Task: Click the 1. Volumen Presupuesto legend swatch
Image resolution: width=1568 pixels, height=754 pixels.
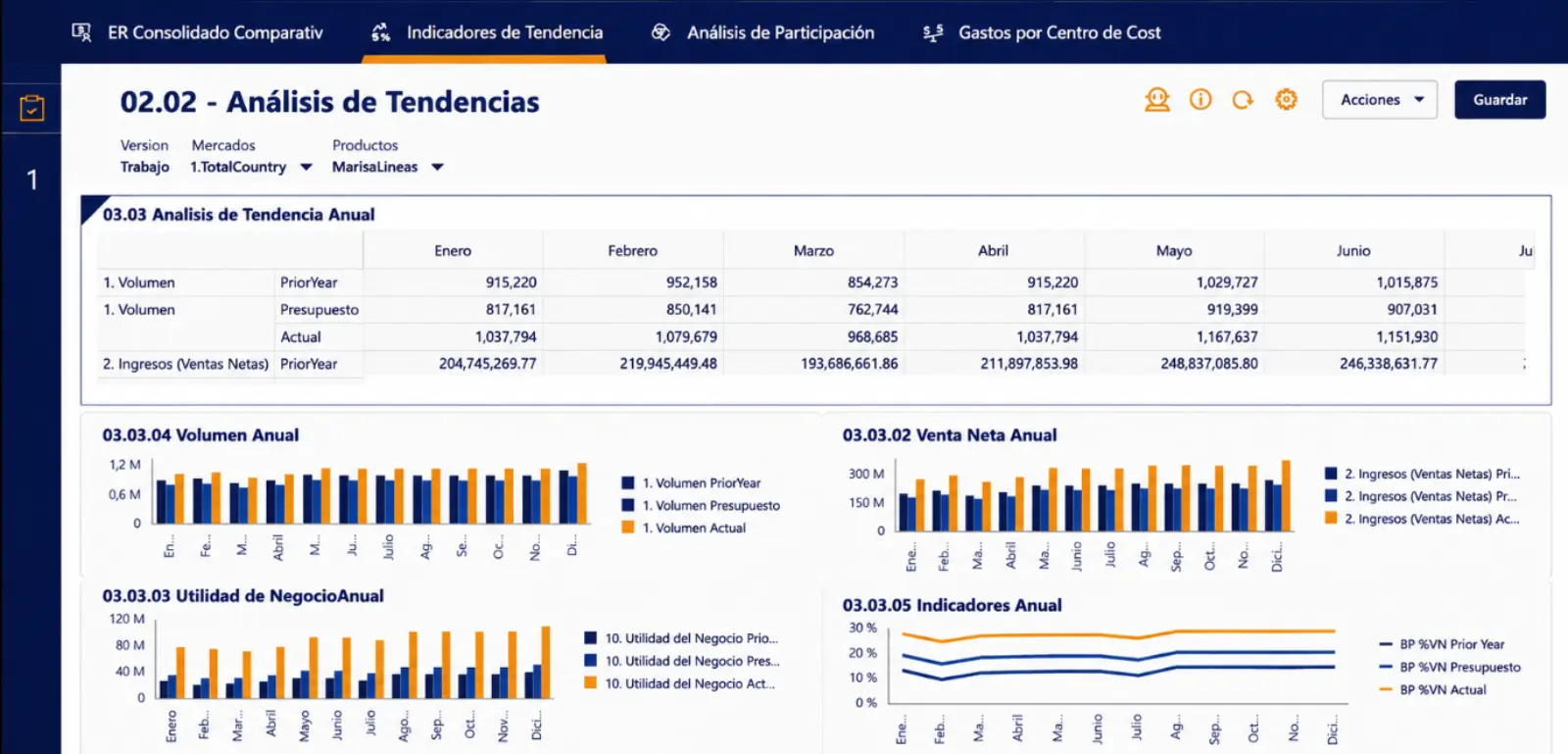Action: coord(628,506)
